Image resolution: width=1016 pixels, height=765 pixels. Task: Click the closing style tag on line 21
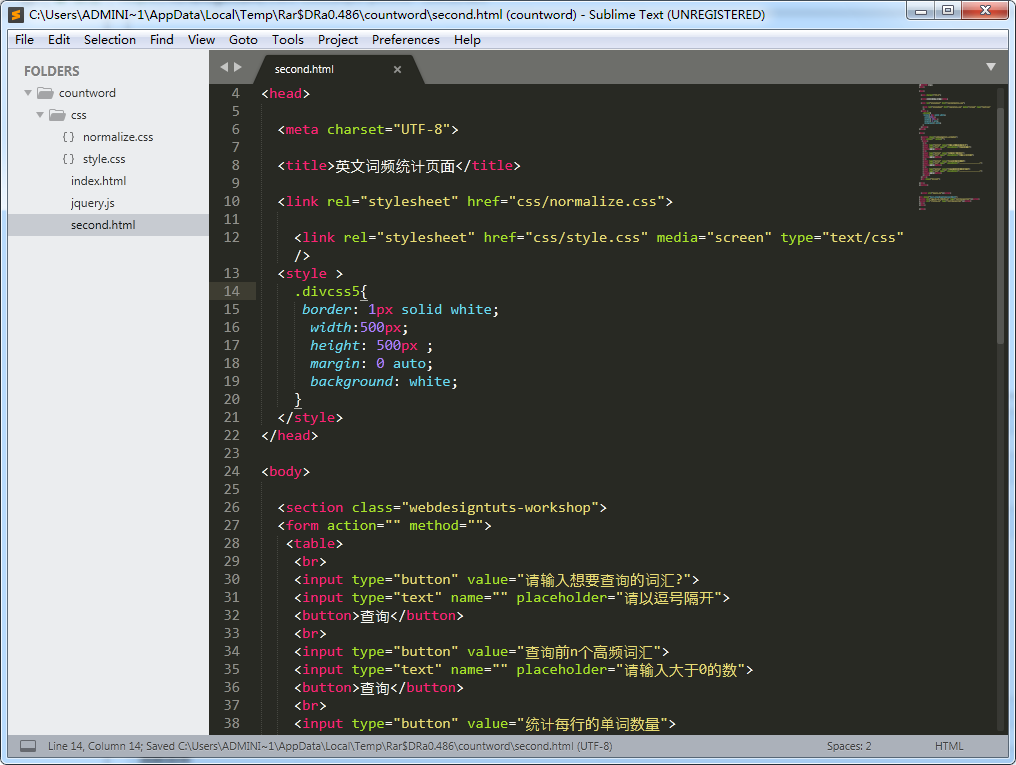pyautogui.click(x=310, y=418)
